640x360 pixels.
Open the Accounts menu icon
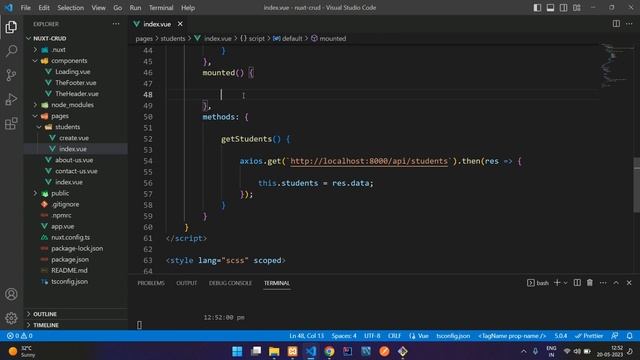[11, 294]
